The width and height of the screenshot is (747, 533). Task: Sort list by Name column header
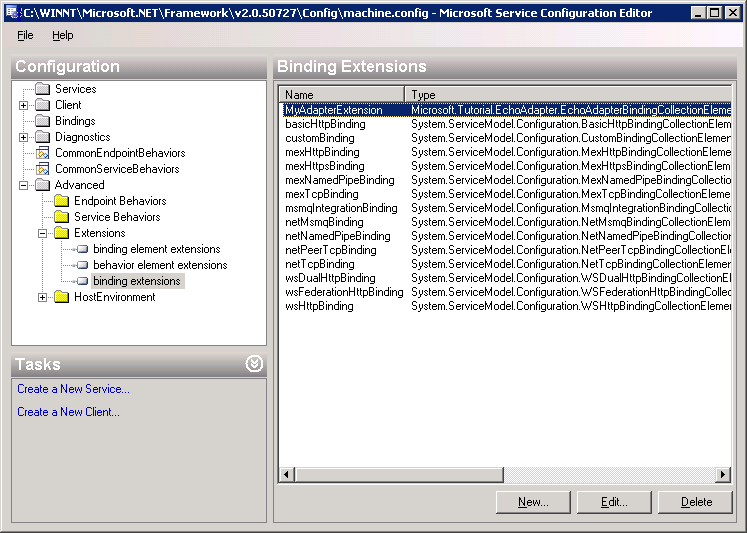click(342, 94)
